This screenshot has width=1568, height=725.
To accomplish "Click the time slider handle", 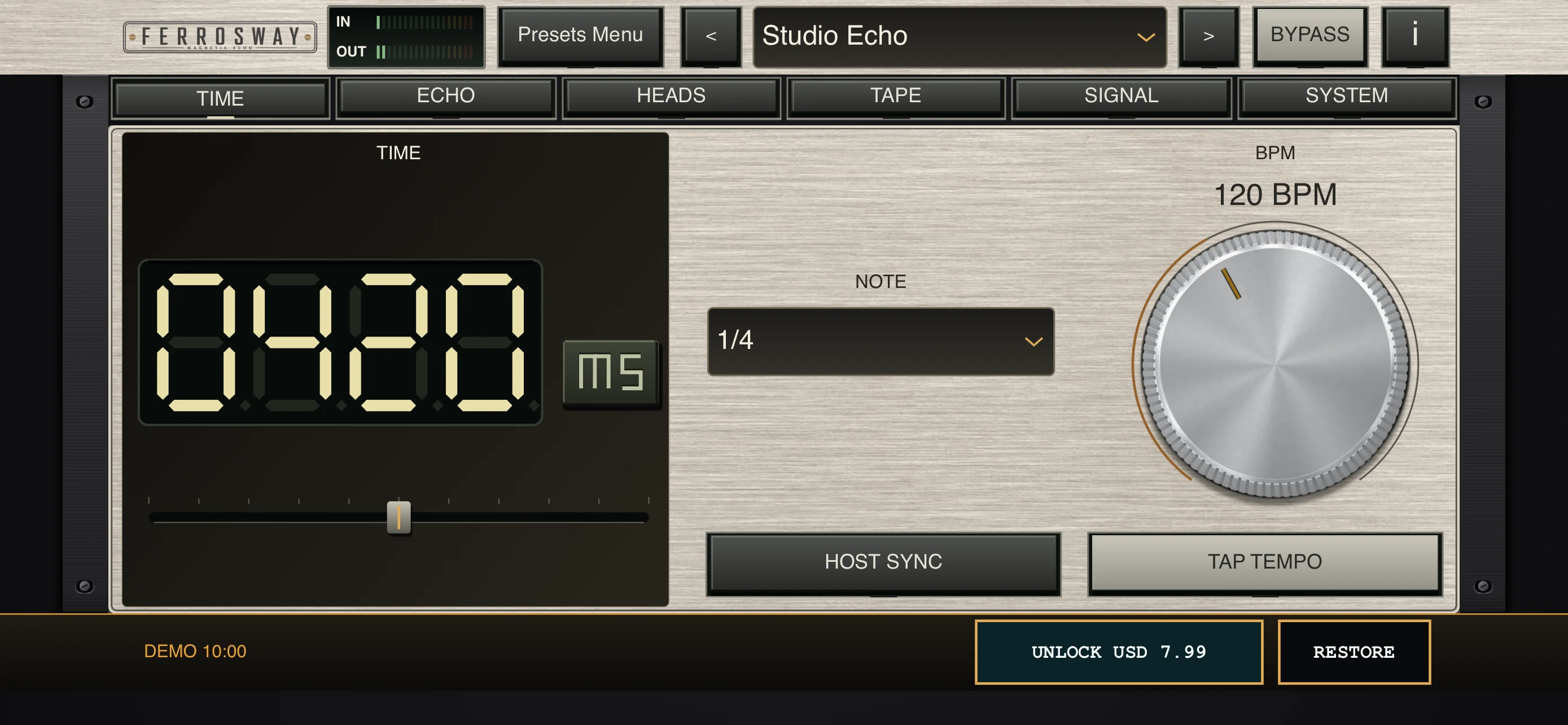I will (x=398, y=517).
